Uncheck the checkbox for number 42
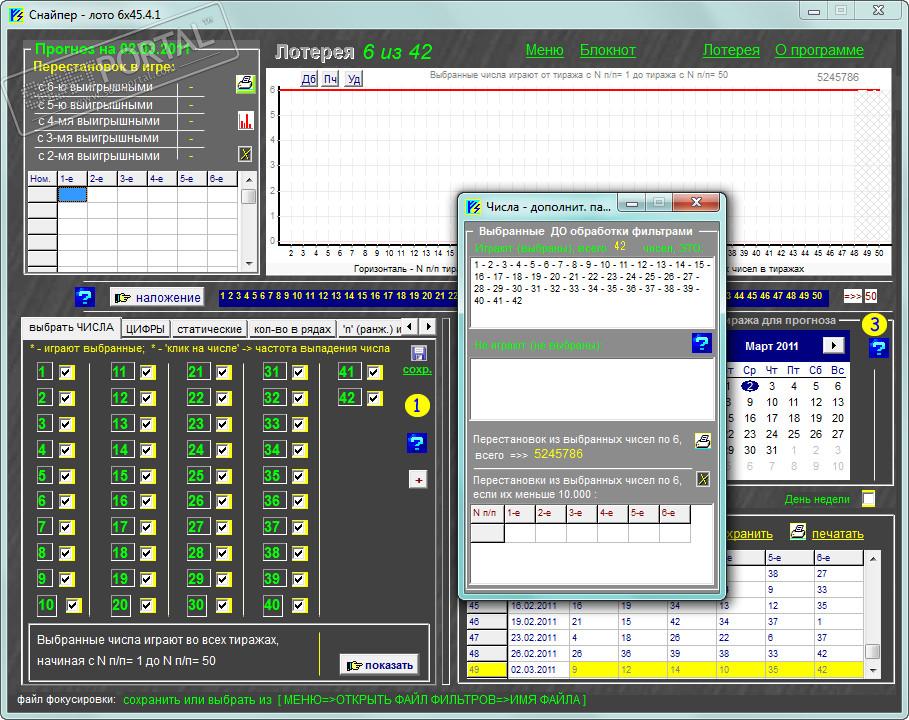Image resolution: width=909 pixels, height=720 pixels. (375, 398)
